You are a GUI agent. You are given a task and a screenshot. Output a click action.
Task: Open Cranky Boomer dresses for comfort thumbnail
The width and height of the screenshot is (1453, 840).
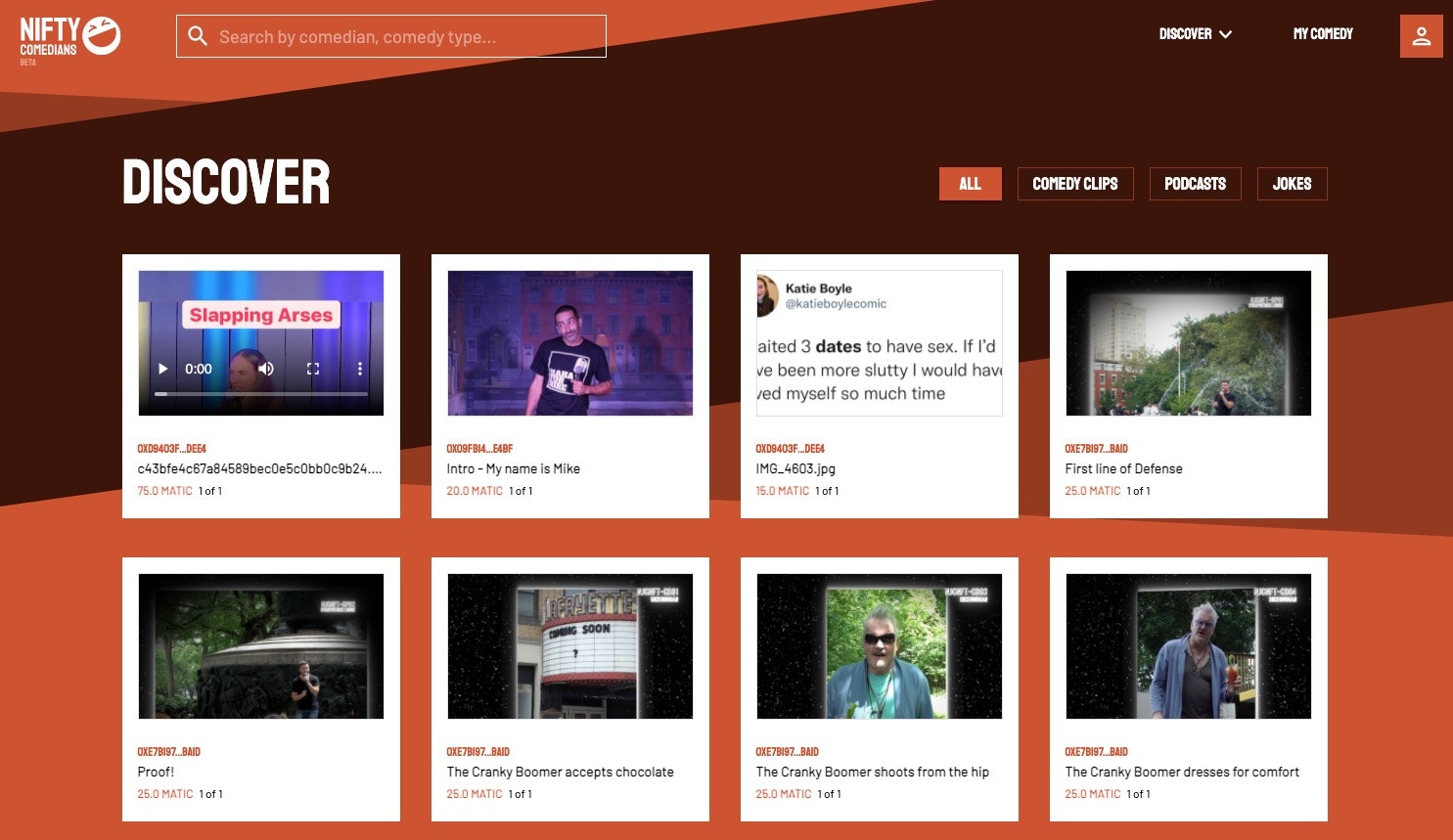[1189, 646]
